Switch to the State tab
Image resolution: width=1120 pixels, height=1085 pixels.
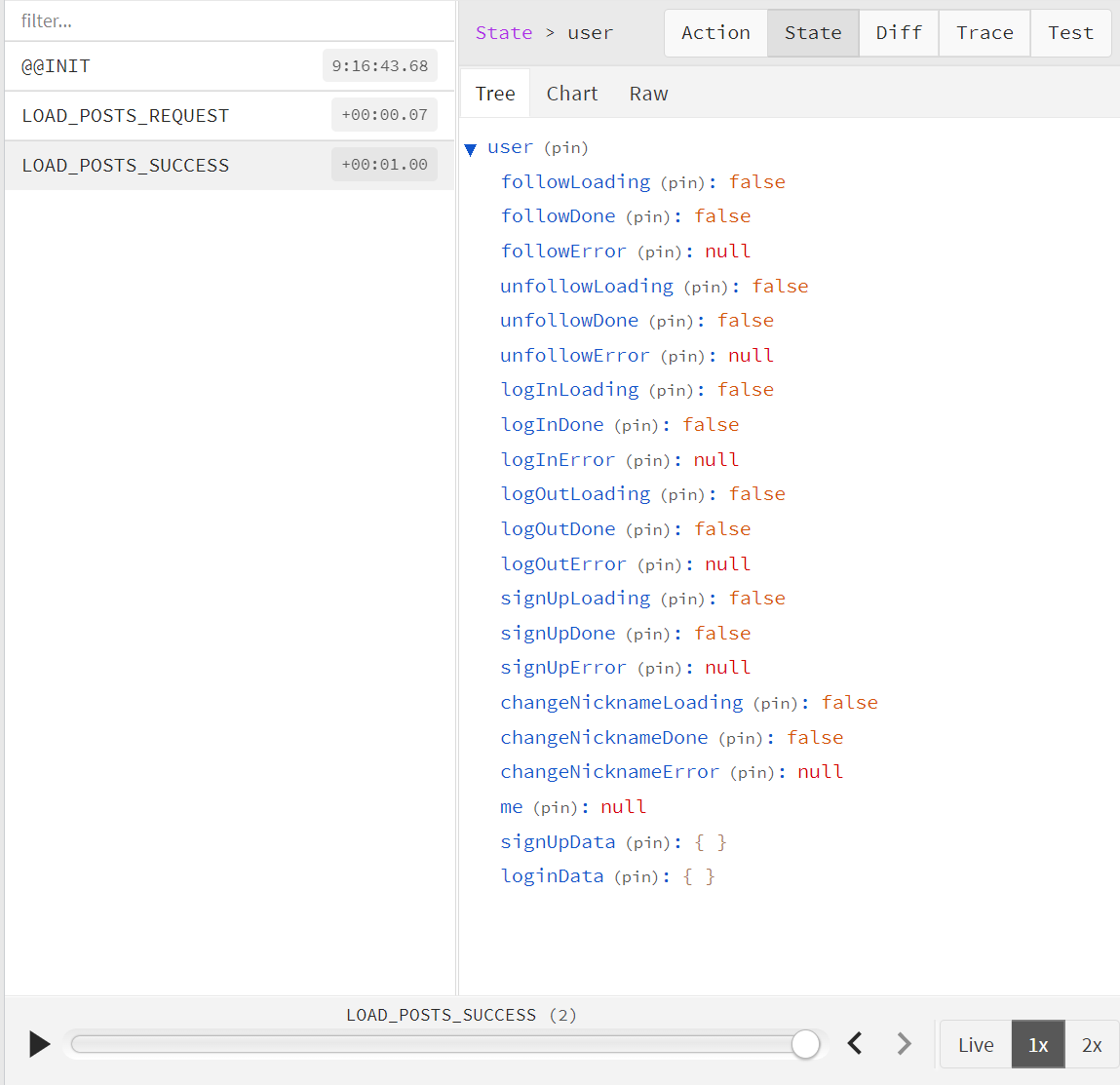point(813,33)
